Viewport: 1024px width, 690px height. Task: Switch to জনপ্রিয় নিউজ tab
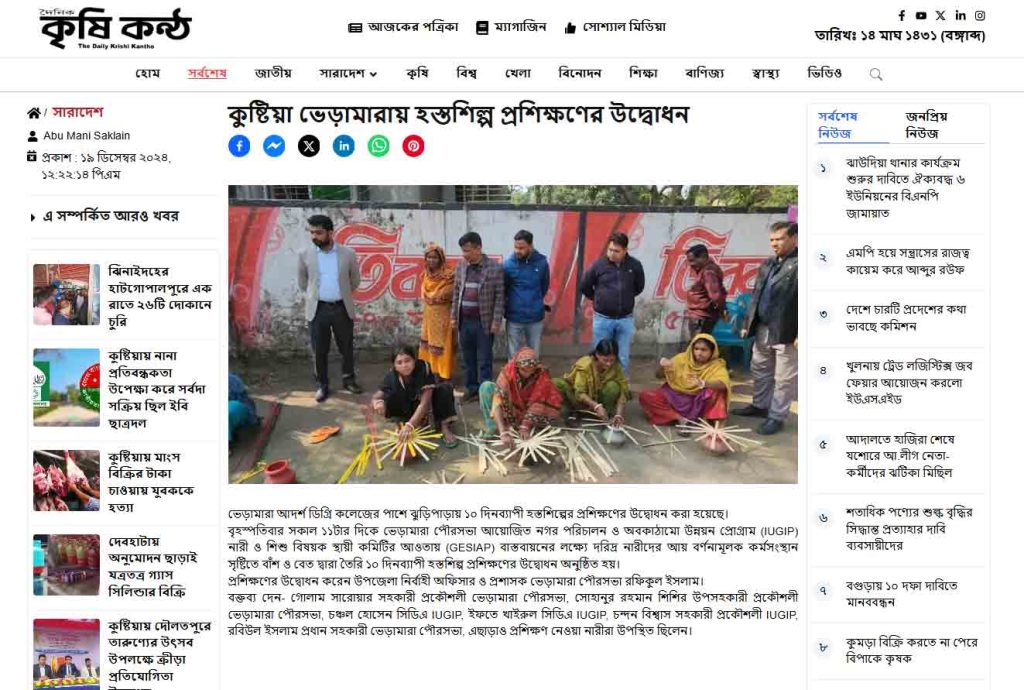[x=927, y=125]
